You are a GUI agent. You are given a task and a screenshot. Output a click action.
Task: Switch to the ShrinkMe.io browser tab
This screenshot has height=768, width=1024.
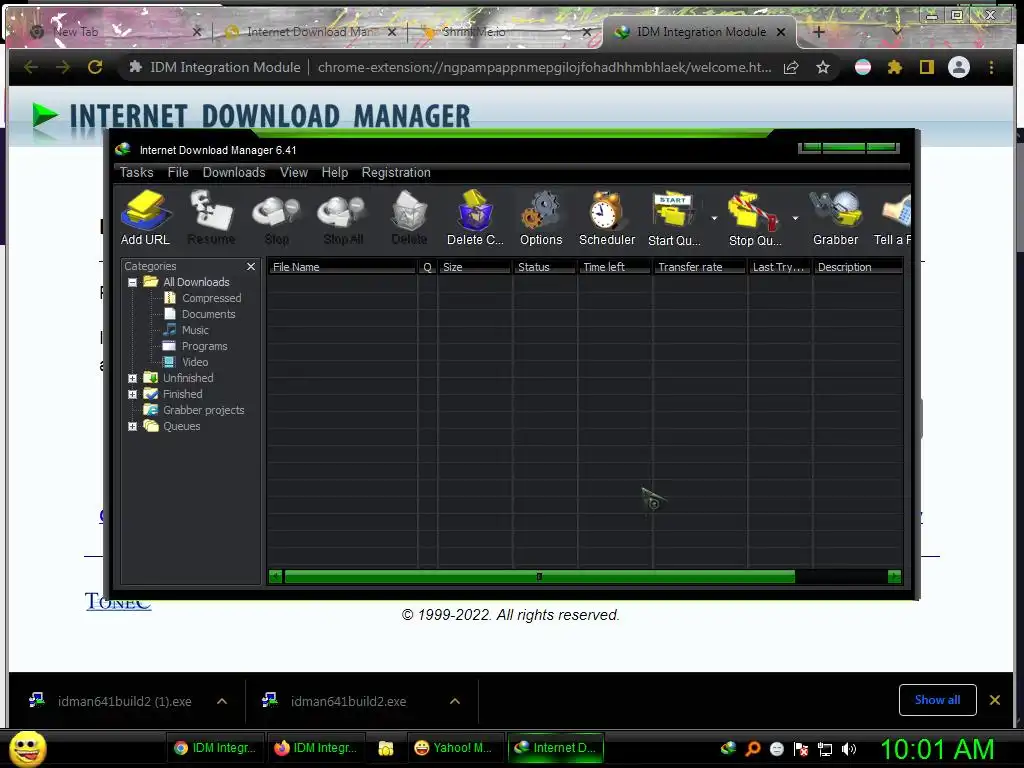(x=503, y=31)
